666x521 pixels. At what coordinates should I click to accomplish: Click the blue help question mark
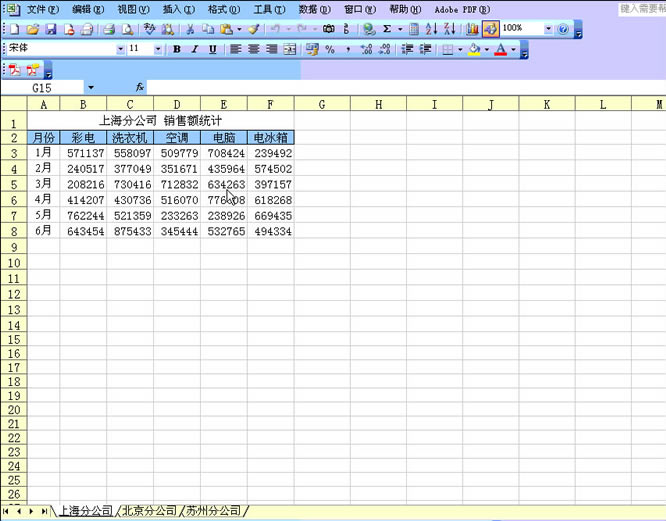(563, 29)
